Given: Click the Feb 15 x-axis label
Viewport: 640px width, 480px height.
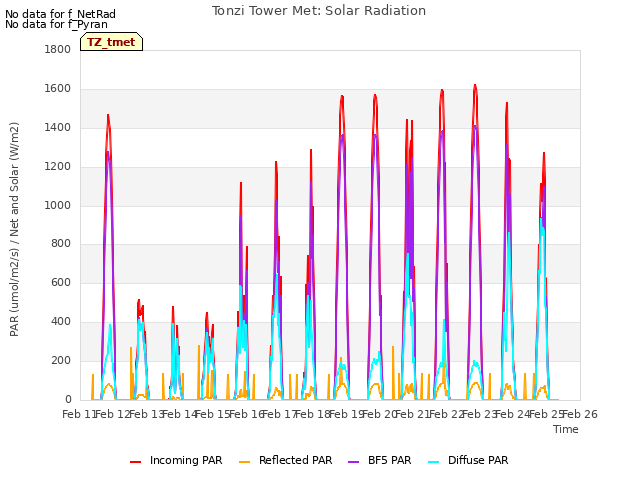Looking at the screenshot, I should [212, 414].
